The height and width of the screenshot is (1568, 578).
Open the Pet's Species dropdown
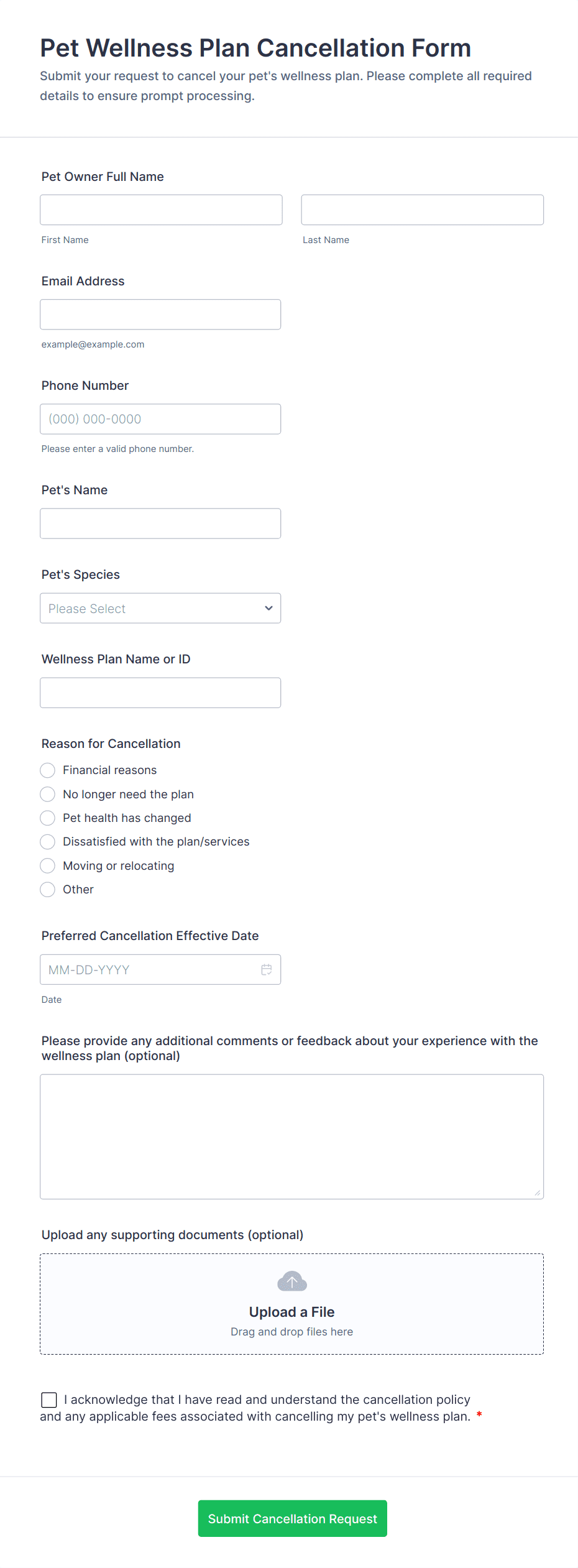click(x=160, y=608)
